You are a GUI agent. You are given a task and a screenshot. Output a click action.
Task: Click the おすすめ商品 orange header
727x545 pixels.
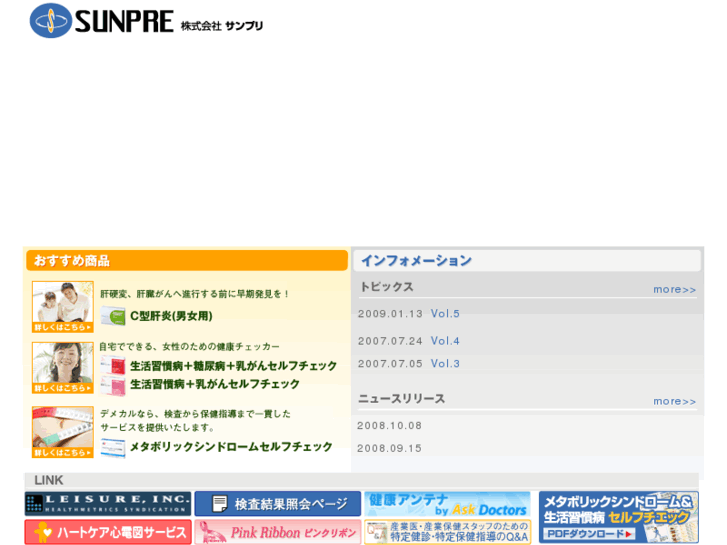(187, 261)
